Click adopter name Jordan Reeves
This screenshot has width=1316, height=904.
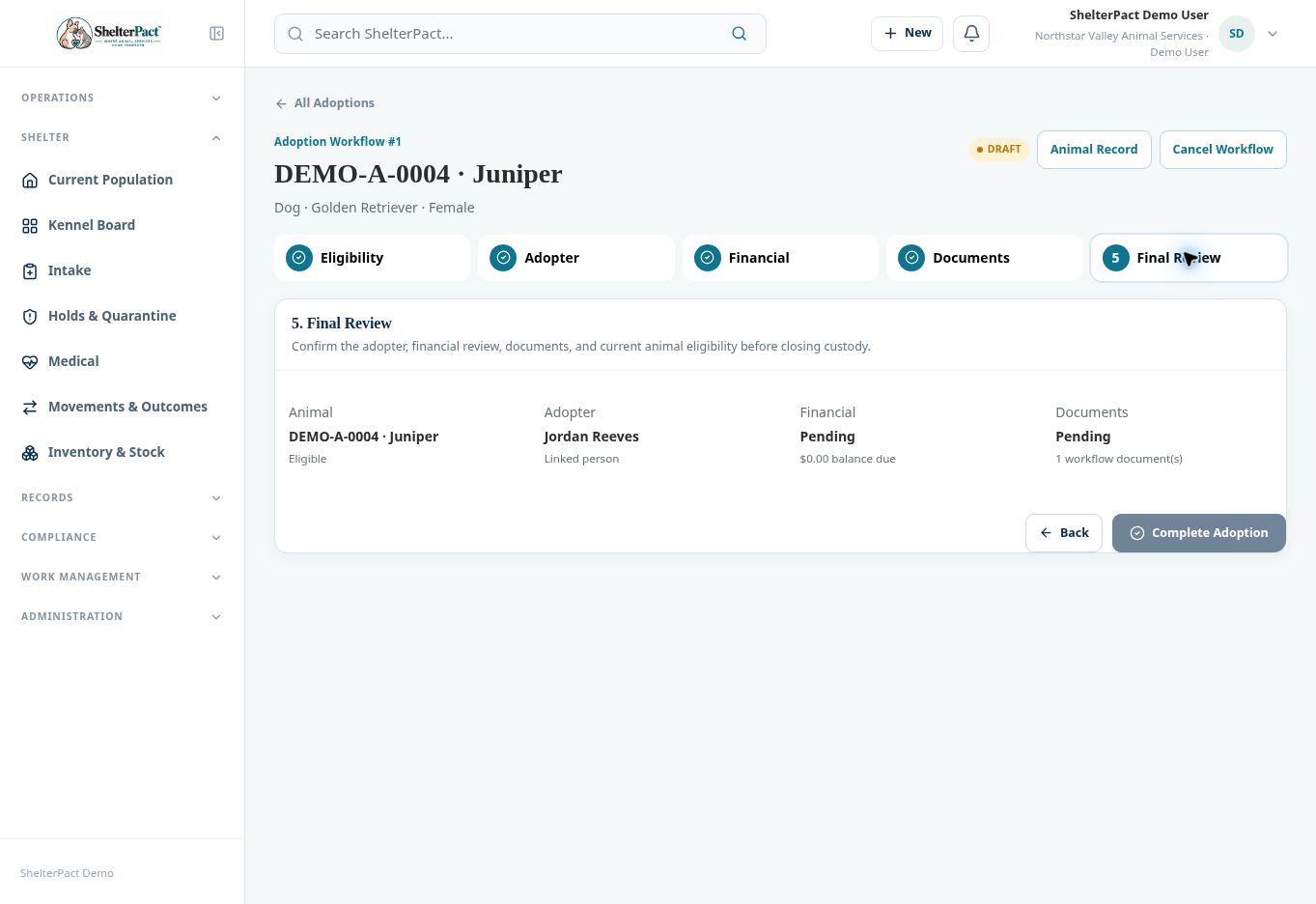(591, 437)
